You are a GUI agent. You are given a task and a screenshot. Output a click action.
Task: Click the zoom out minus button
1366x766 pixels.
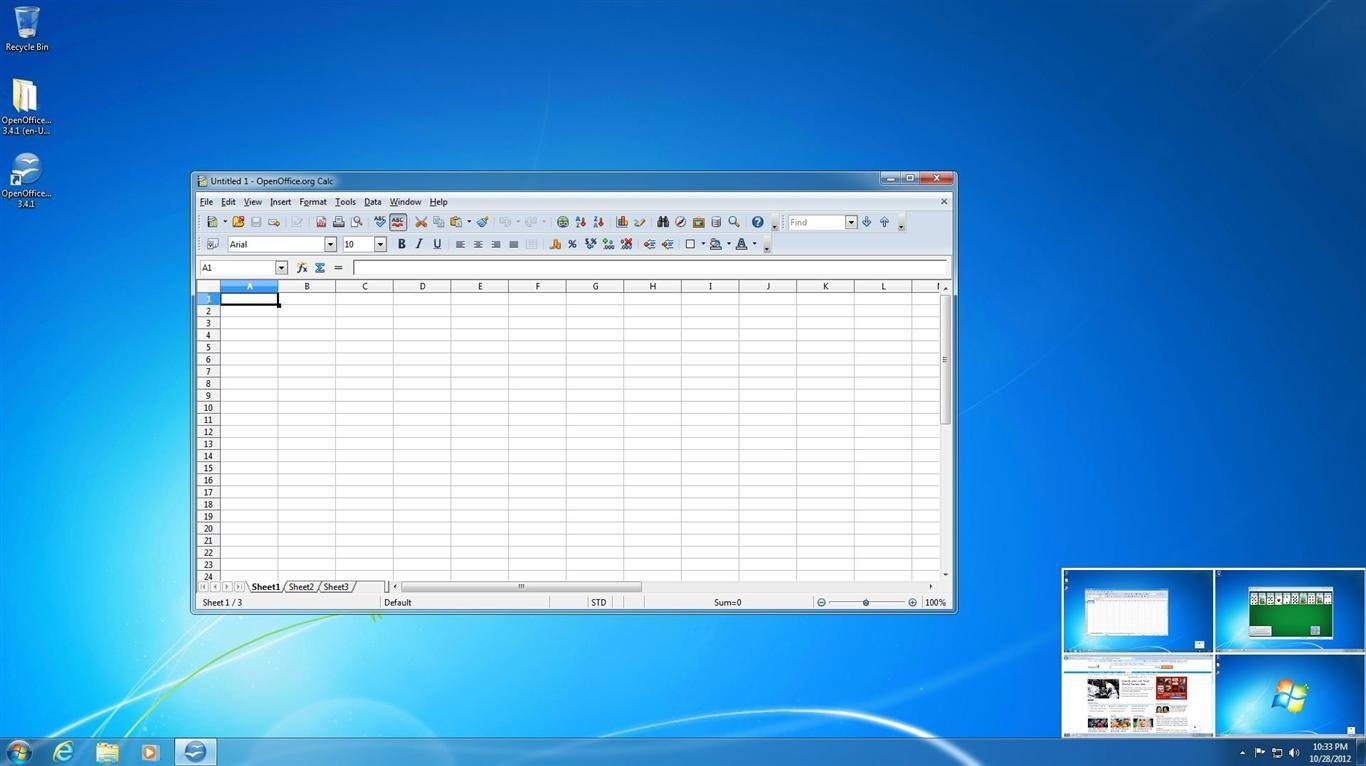pos(821,602)
